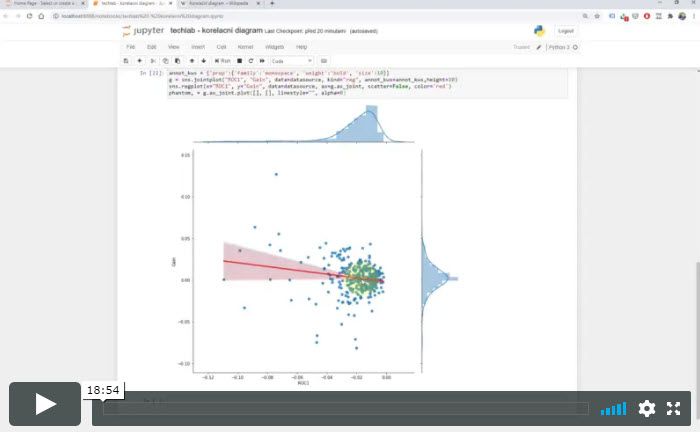Screen dimensions: 700x432
Task: Open the browser three-dot menu
Action: click(x=695, y=16)
